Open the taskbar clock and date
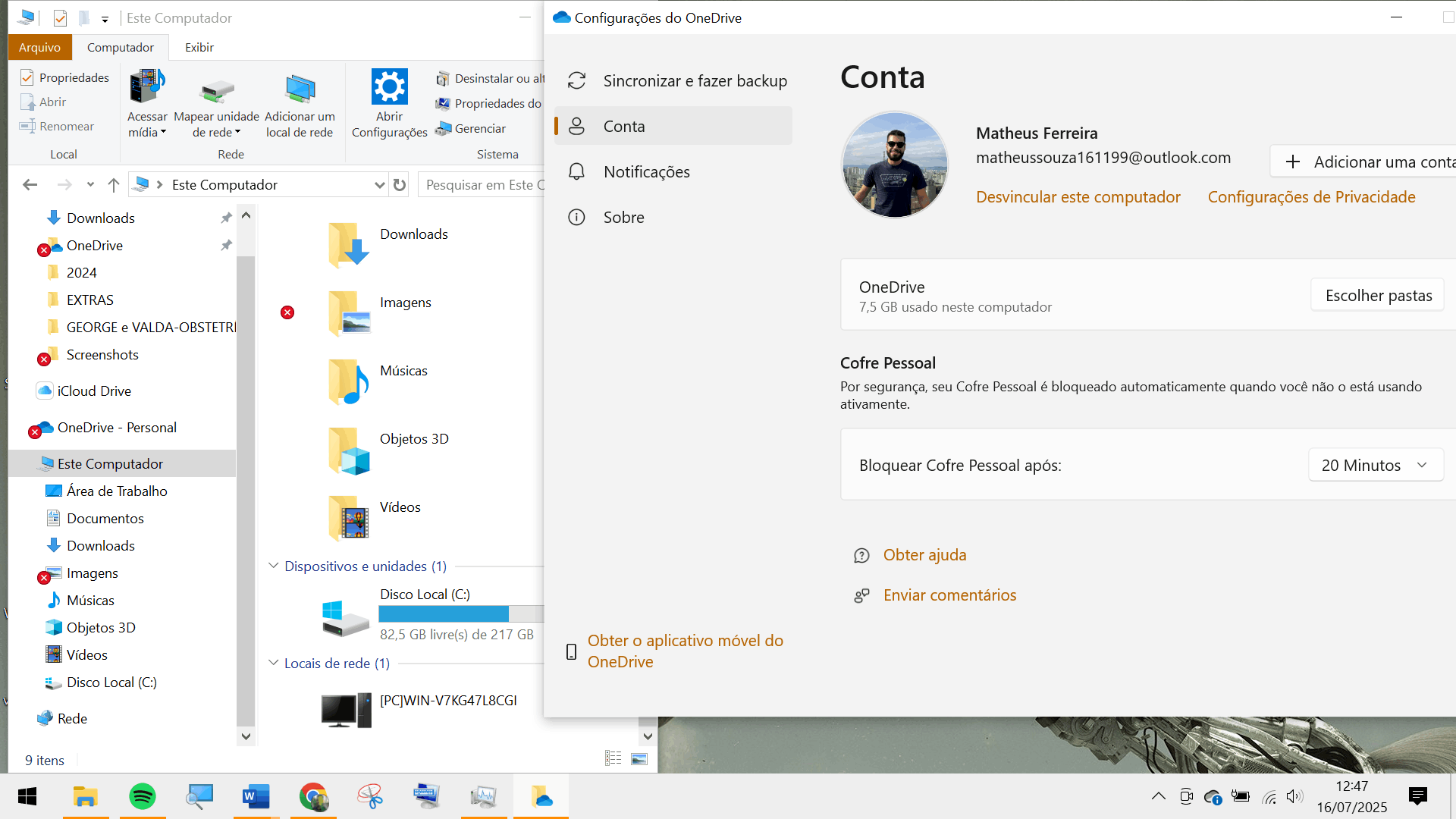The width and height of the screenshot is (1456, 819). [1352, 796]
